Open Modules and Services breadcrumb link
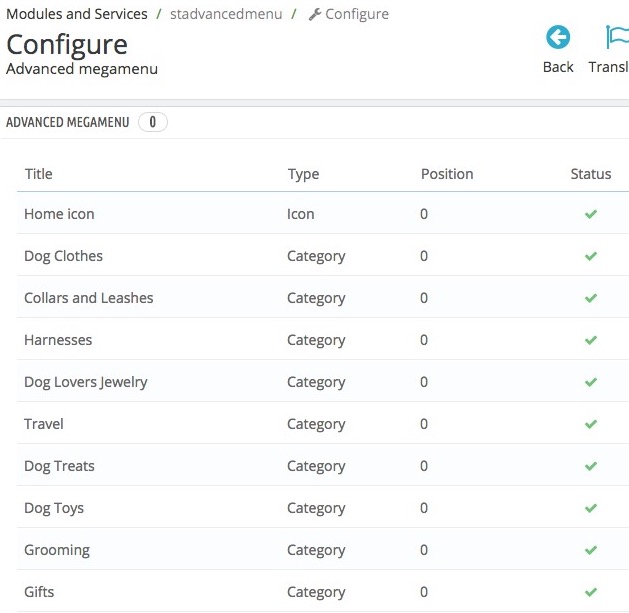Viewport: 629px width, 613px height. (x=77, y=14)
